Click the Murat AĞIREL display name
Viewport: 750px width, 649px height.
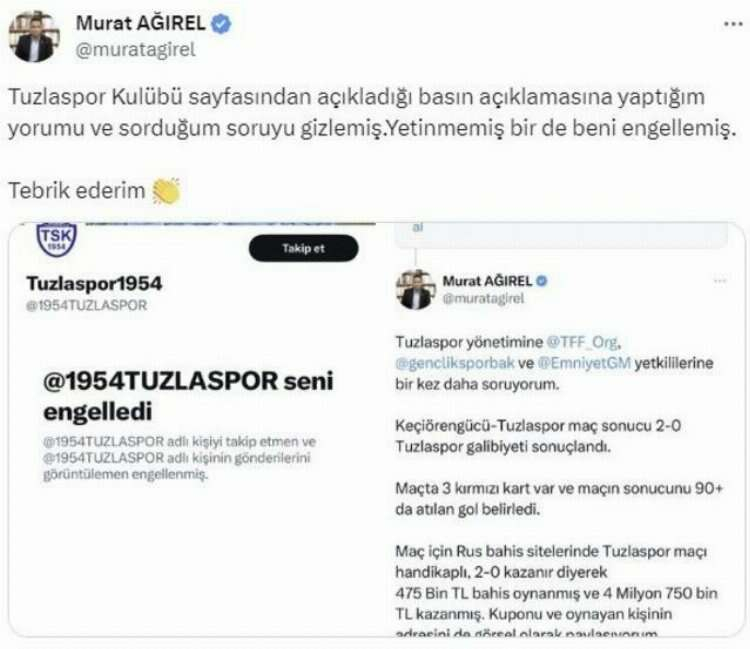click(x=141, y=23)
